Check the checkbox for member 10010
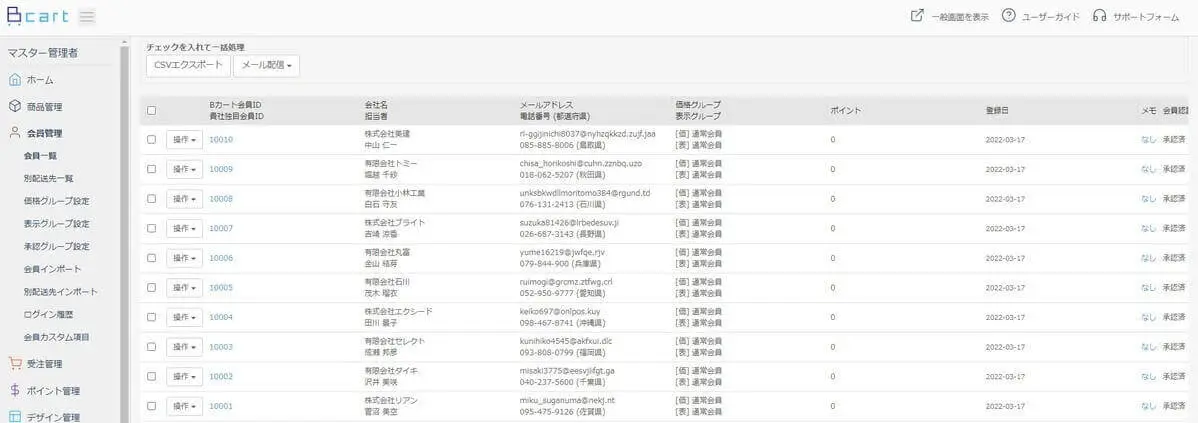Viewport: 1198px width, 423px height. pos(151,139)
